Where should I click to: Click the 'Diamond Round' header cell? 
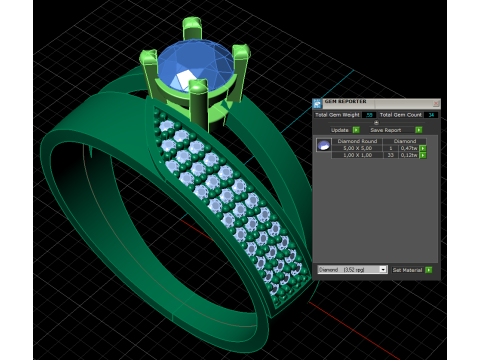(357, 141)
